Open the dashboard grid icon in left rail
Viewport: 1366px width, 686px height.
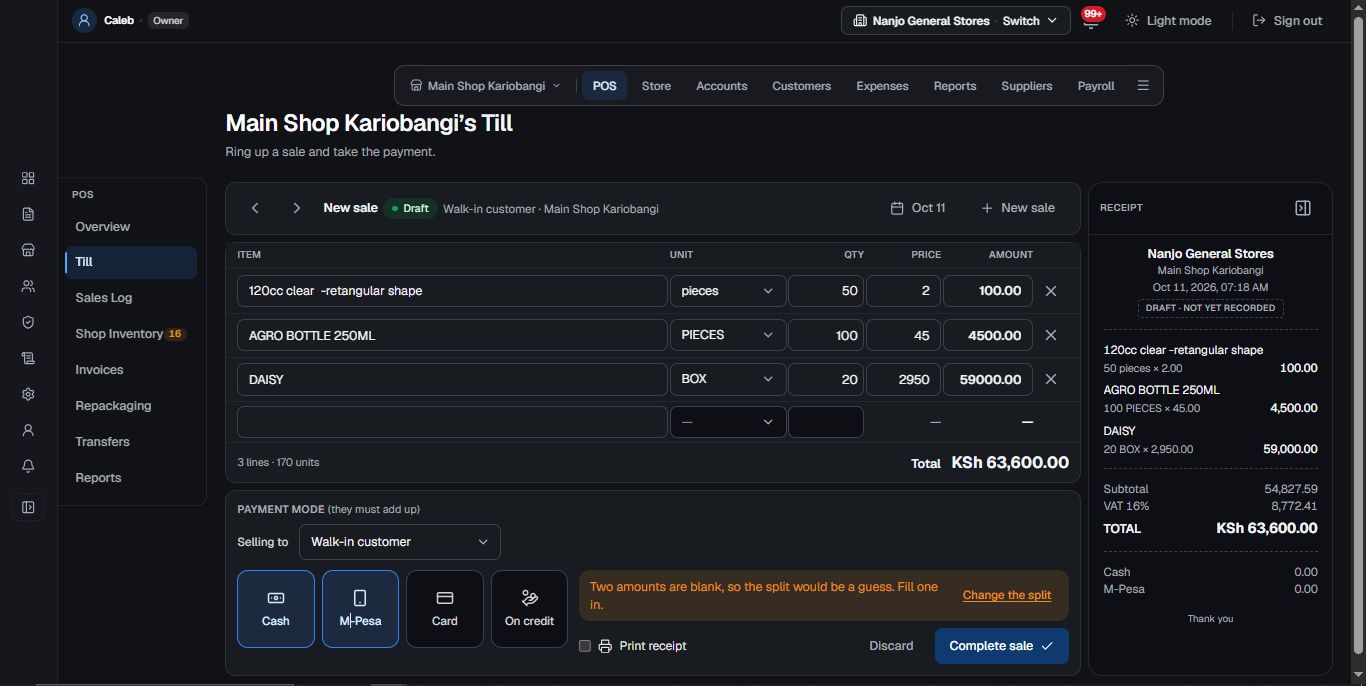pos(28,178)
